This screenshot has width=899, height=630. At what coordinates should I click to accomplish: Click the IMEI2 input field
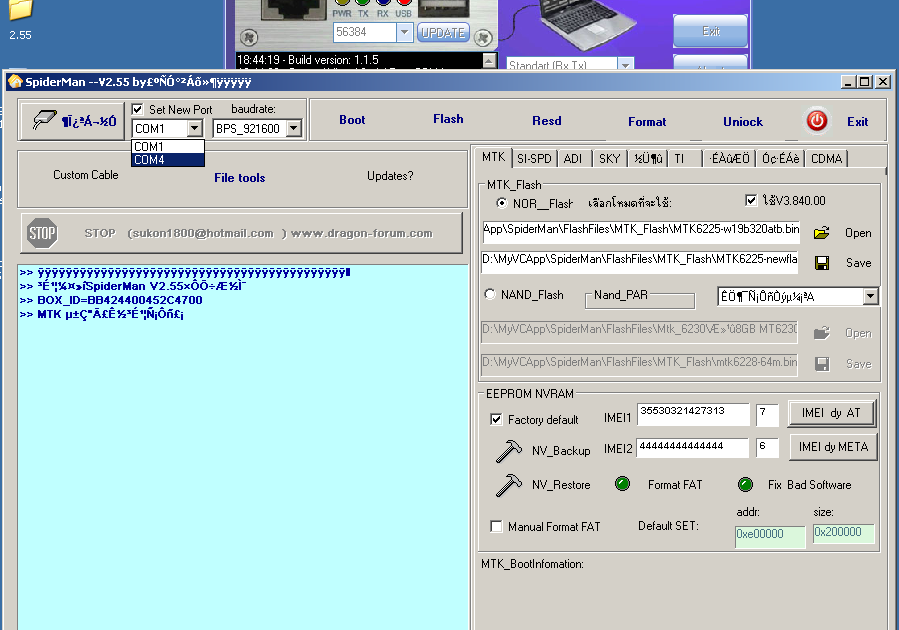(x=693, y=448)
